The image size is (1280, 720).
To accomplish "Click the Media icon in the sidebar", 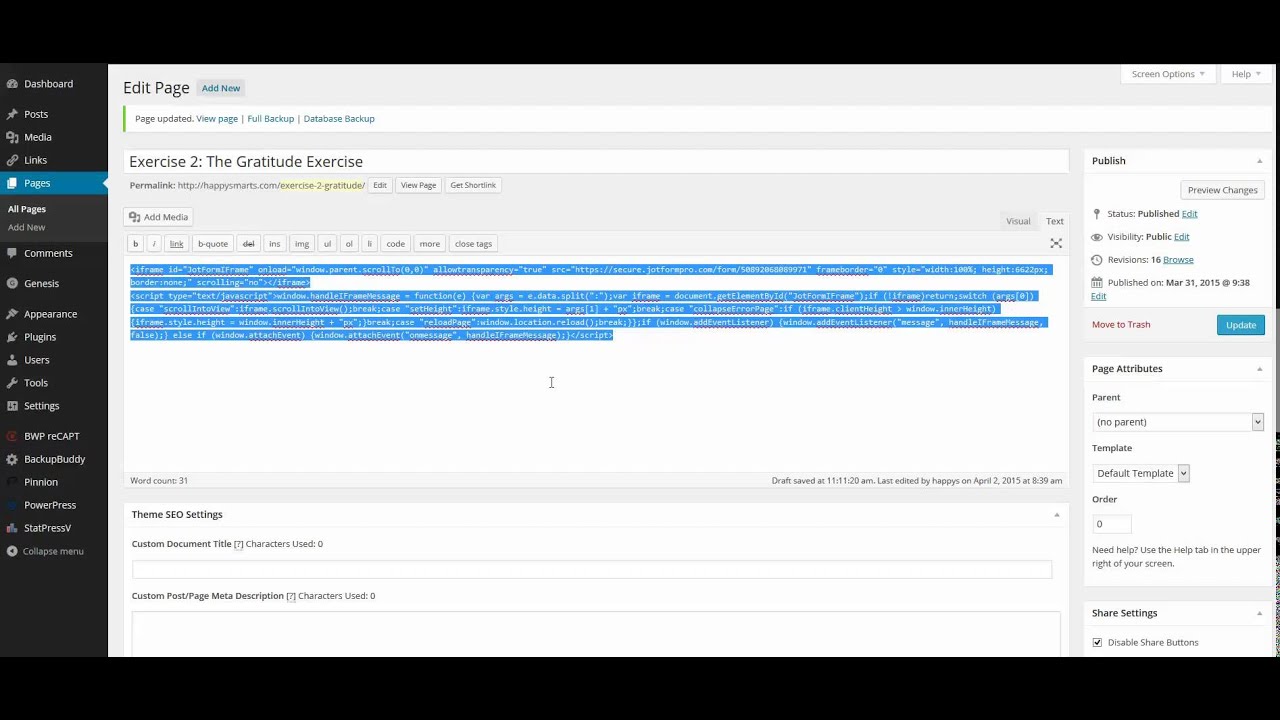I will tap(12, 137).
